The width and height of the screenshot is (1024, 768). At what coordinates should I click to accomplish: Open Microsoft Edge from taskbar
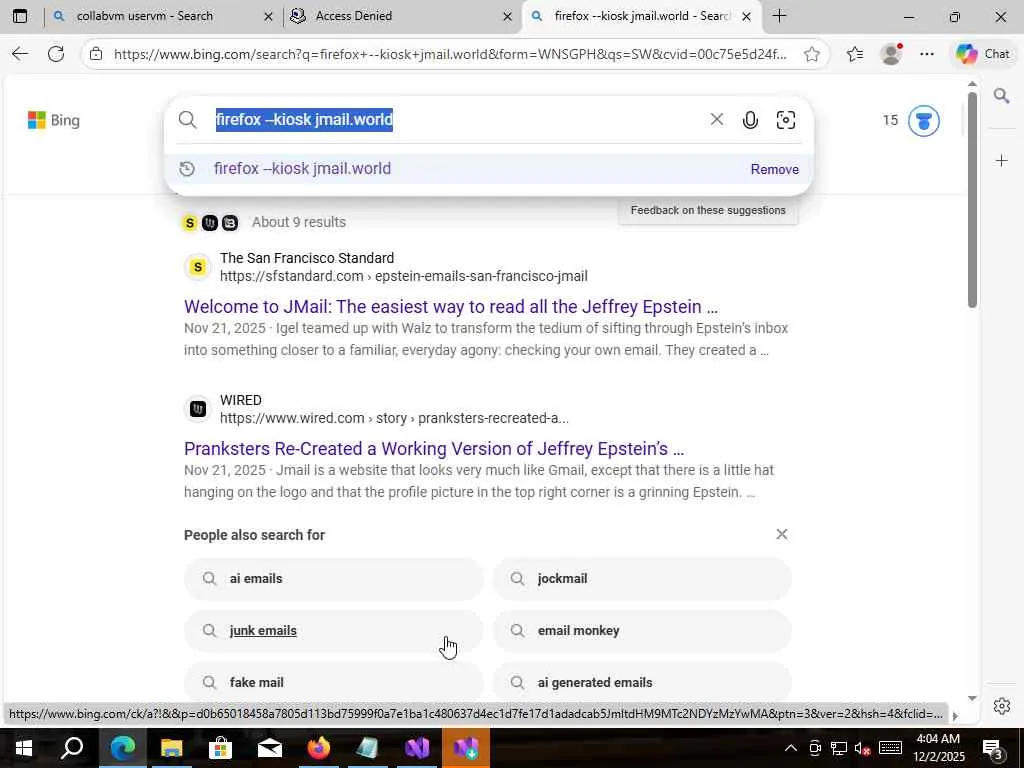point(122,748)
